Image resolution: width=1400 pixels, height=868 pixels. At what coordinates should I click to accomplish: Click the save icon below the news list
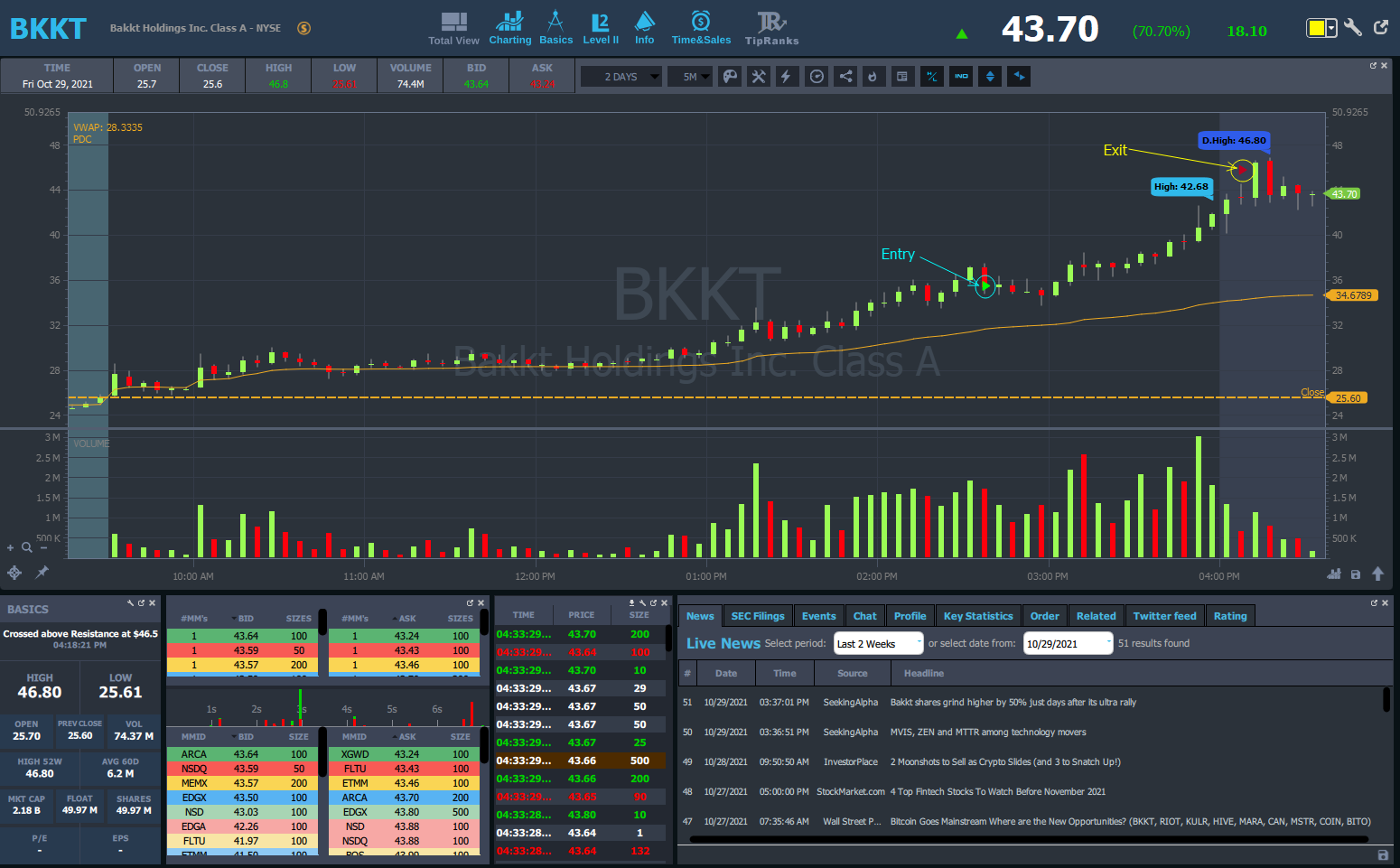point(1383,854)
